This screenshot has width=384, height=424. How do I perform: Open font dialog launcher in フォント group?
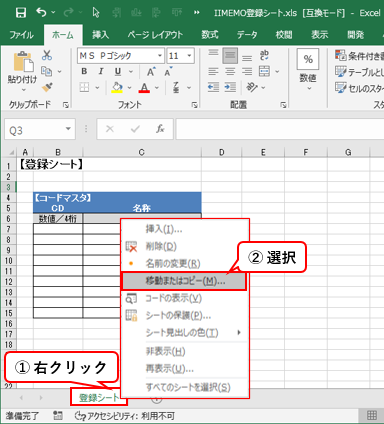(194, 105)
